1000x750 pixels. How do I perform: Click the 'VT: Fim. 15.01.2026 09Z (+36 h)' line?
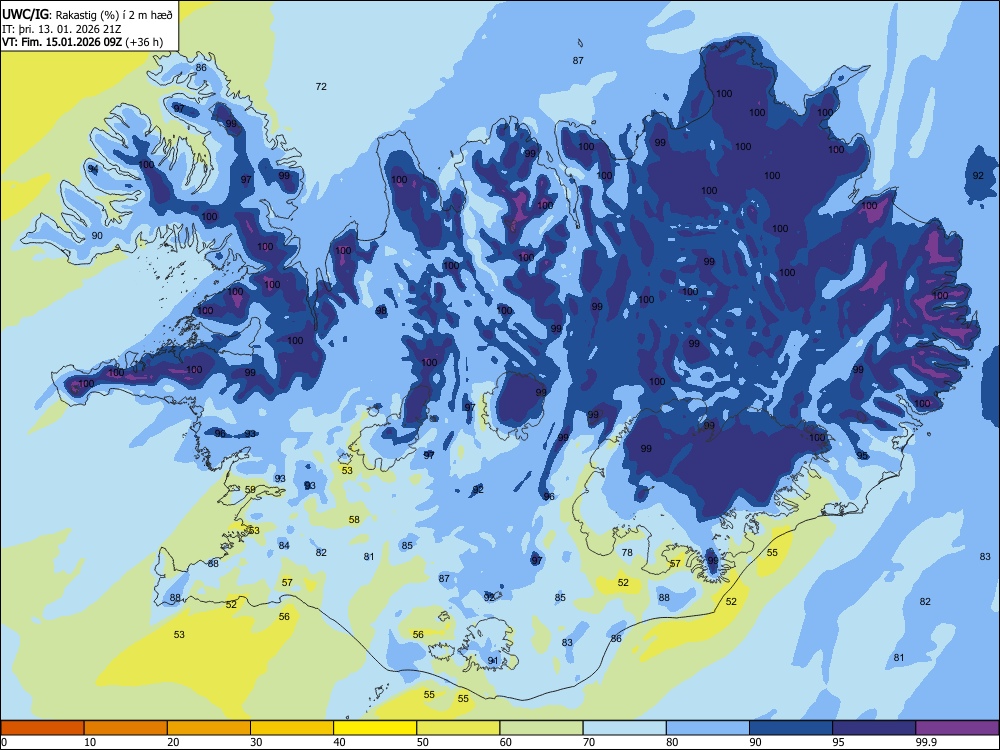82,42
